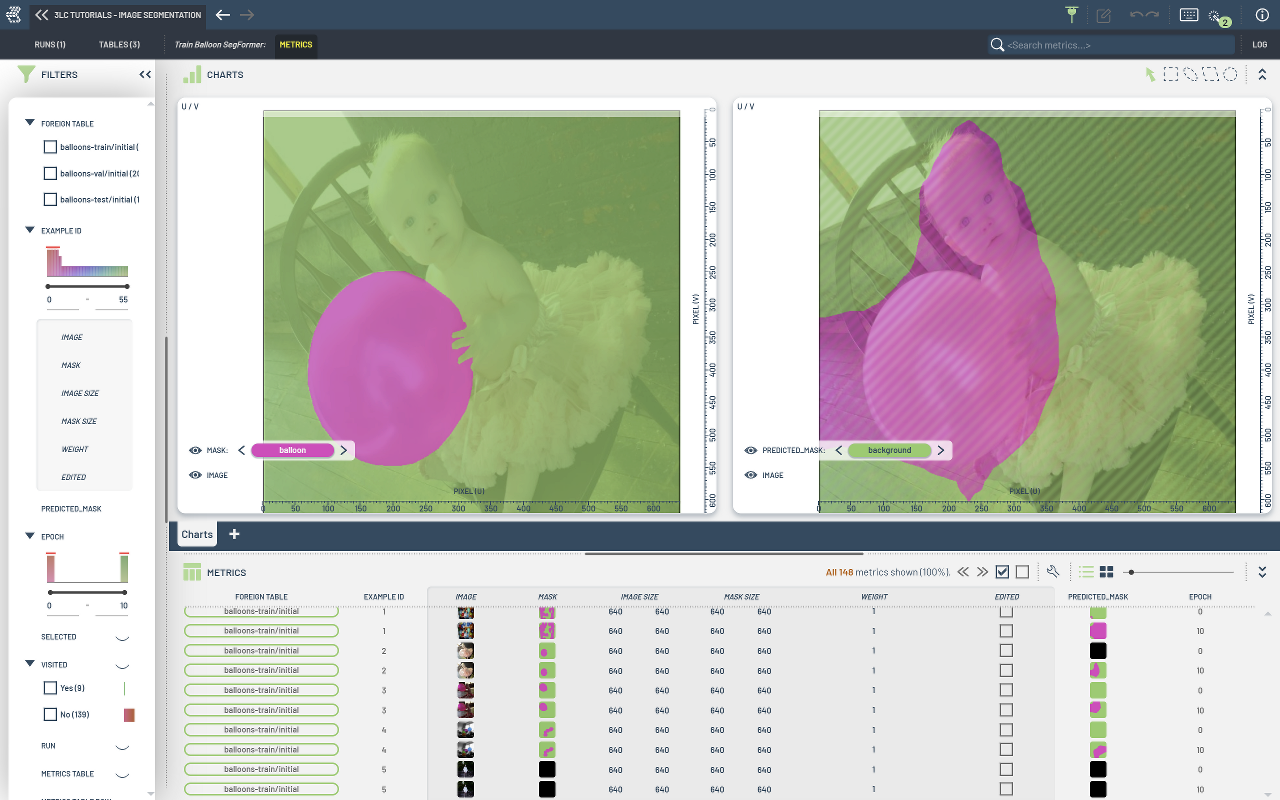Screen dimensions: 1280x800
Task: Collapse the Foreign Table filter section
Action: [x=29, y=123]
